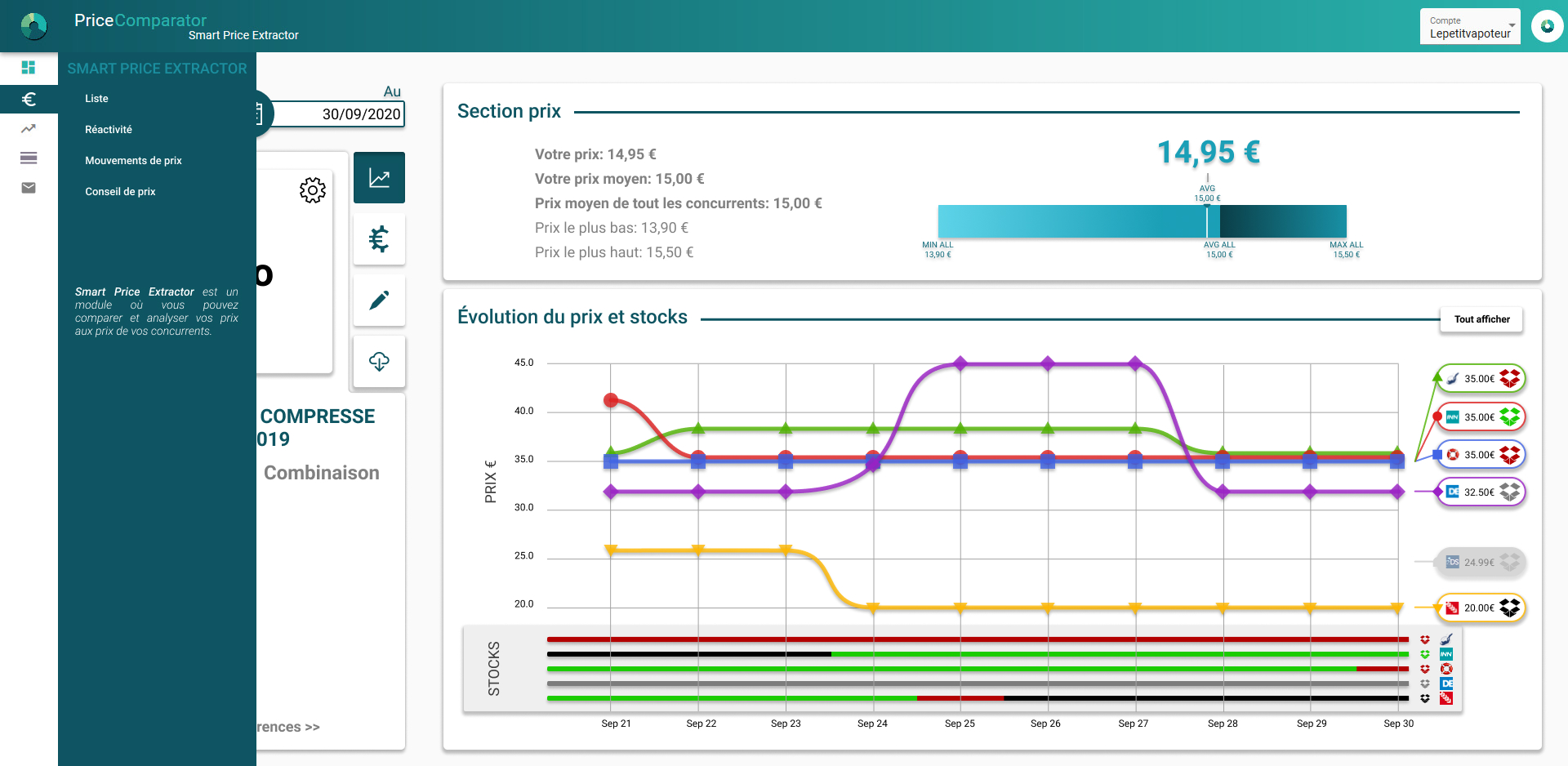The image size is (1568, 766).
Task: Open the stacked list sidebar icon
Action: (x=29, y=158)
